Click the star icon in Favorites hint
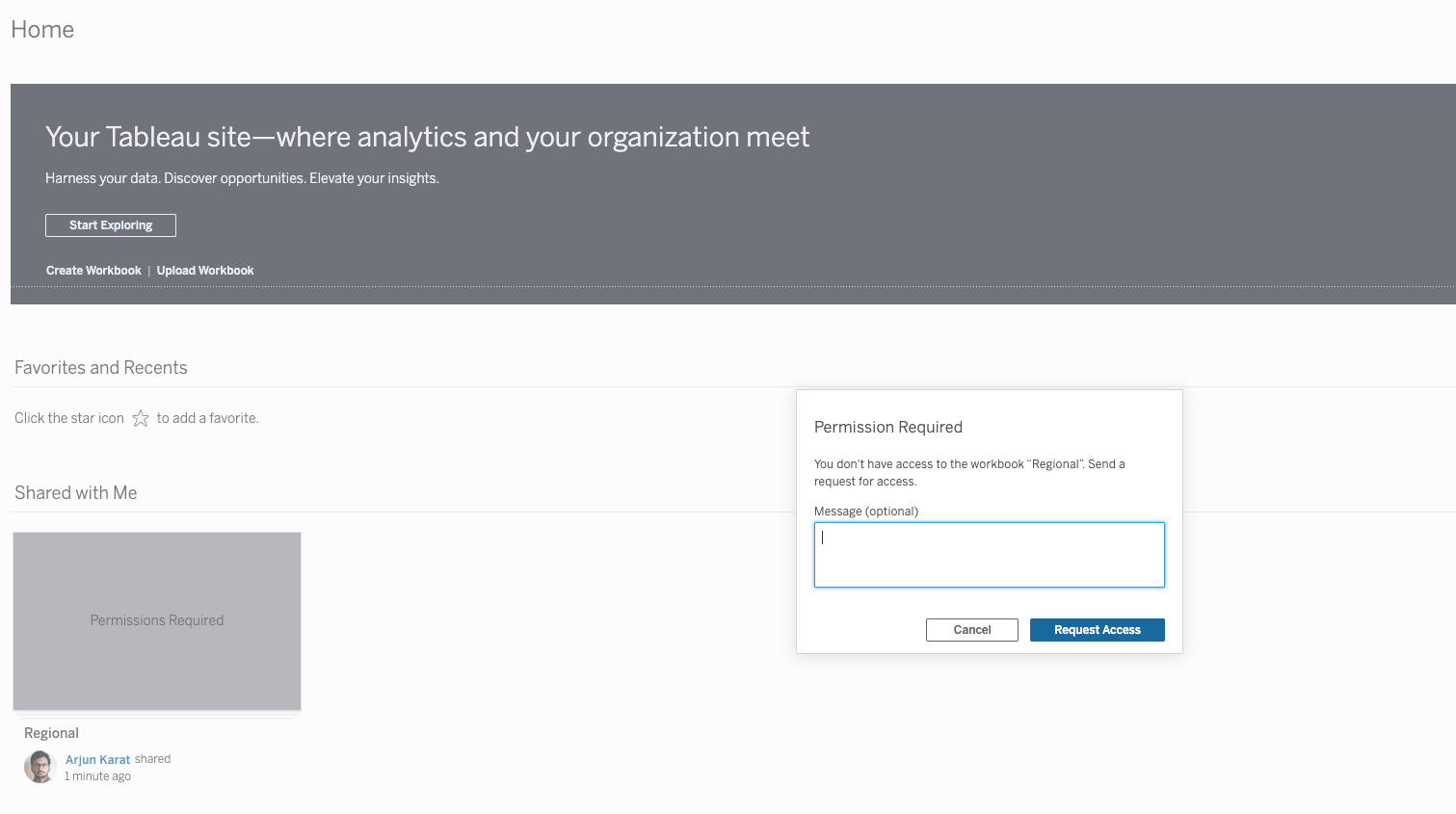This screenshot has width=1456, height=814. 141,418
